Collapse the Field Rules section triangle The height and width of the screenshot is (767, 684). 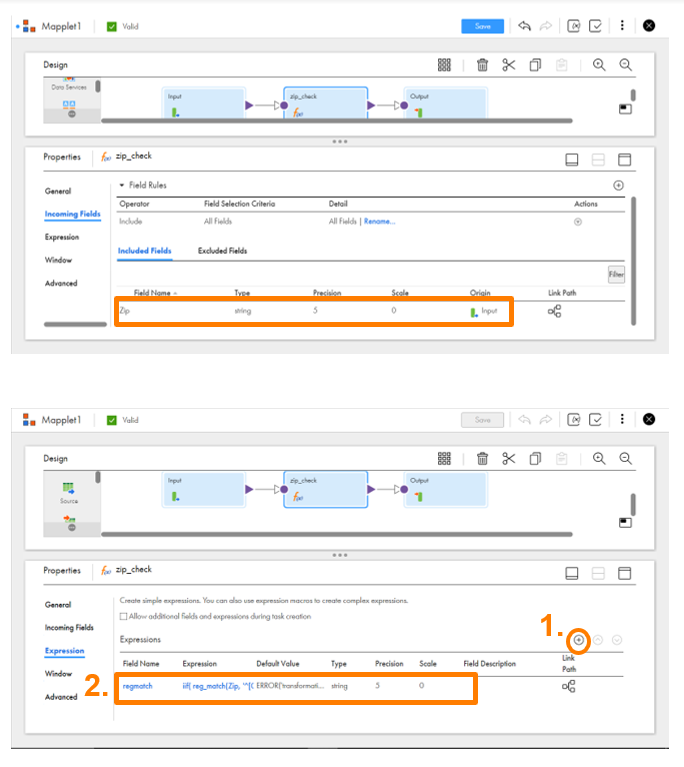pyautogui.click(x=122, y=185)
